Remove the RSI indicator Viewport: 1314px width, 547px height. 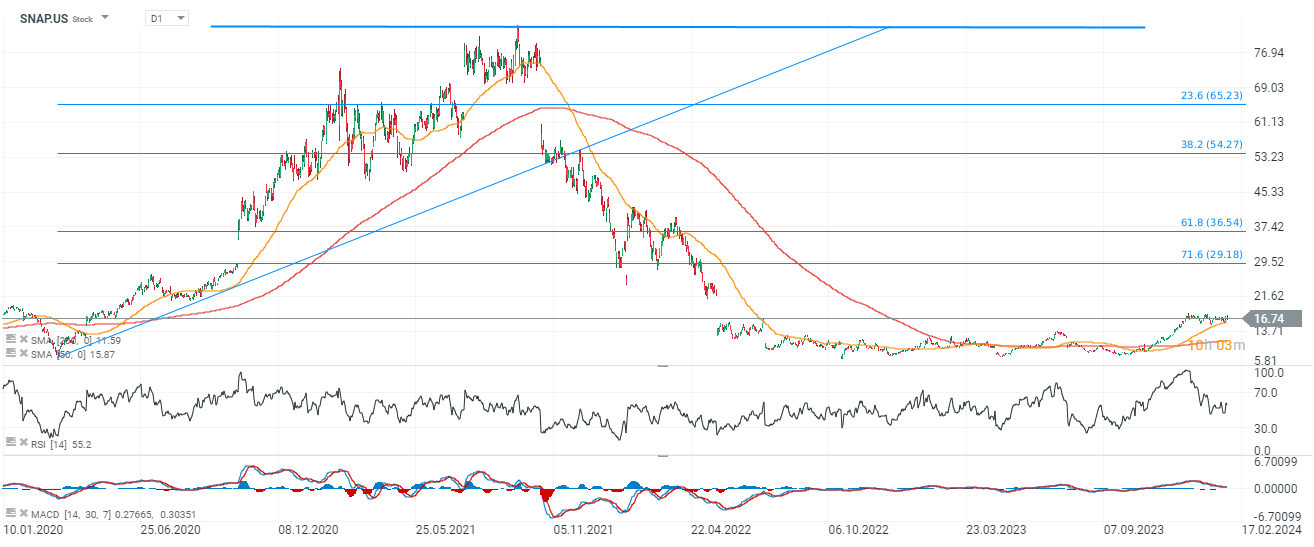(x=23, y=442)
